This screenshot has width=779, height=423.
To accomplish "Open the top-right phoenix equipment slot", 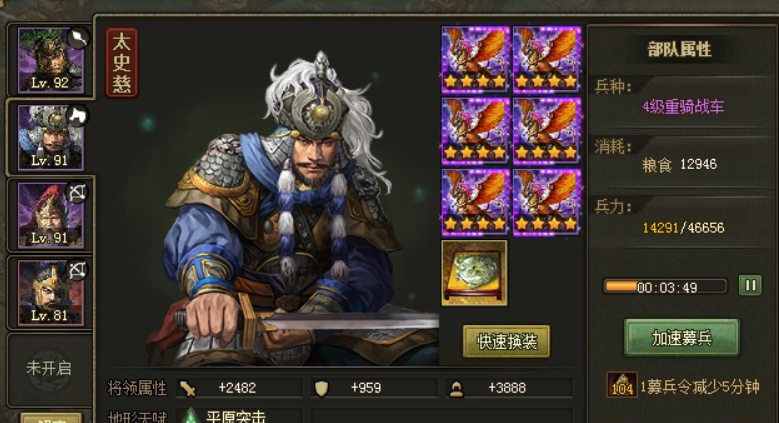I will [x=547, y=60].
